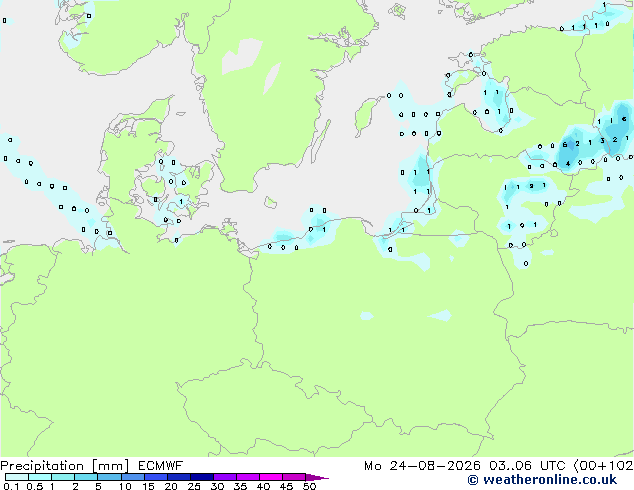Click the legend label "50"

point(310,486)
